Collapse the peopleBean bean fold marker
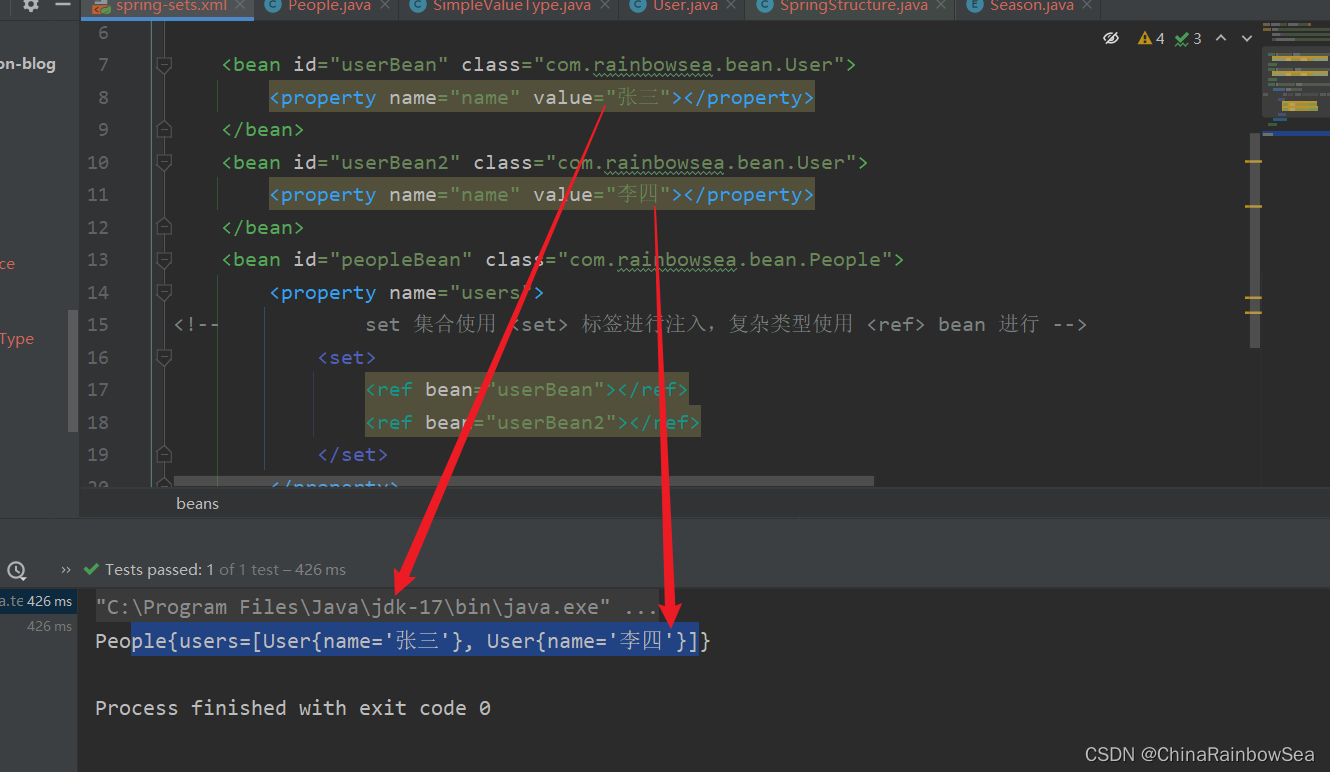 click(x=164, y=260)
